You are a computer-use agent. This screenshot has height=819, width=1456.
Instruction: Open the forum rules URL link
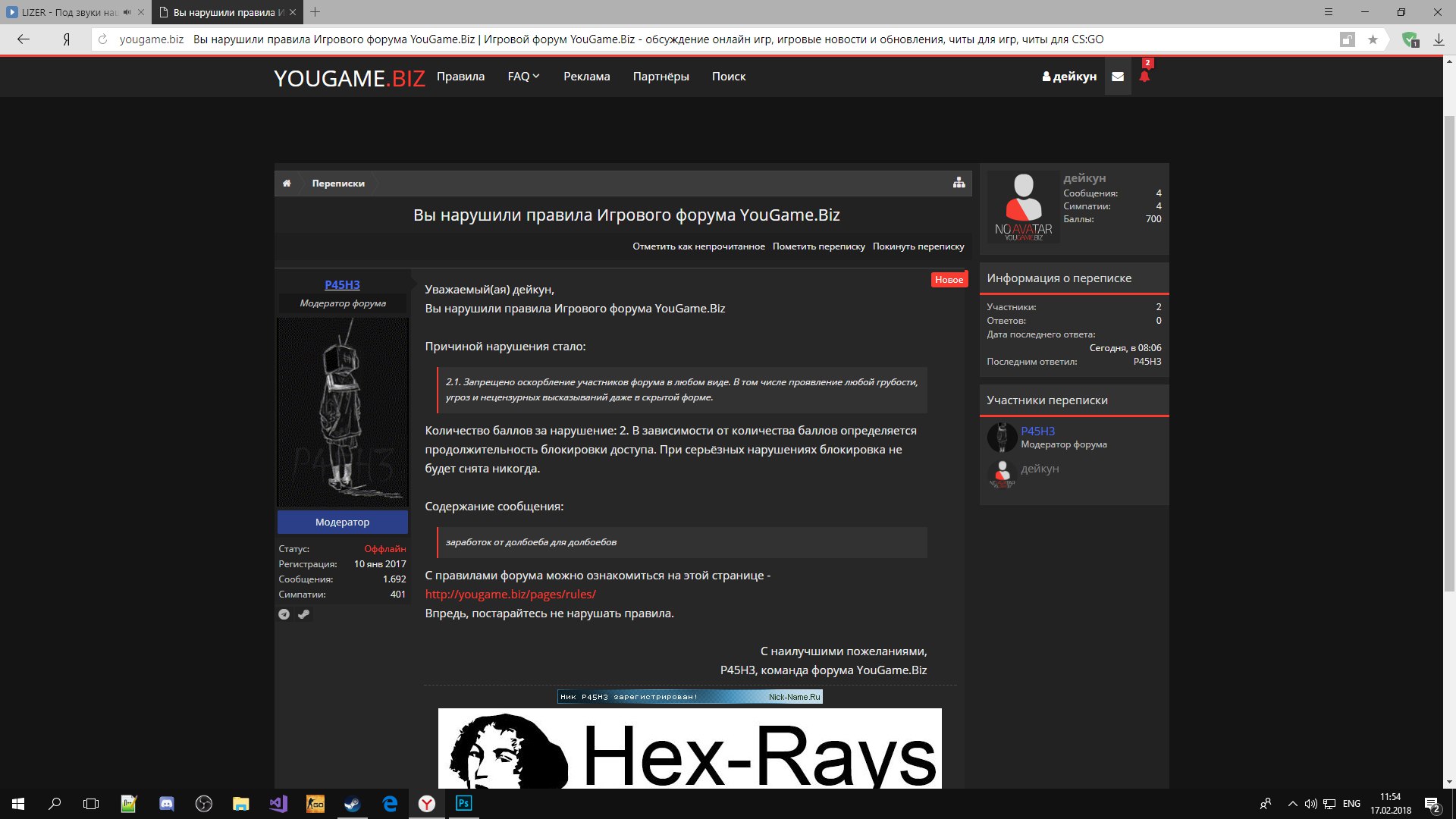pos(510,595)
